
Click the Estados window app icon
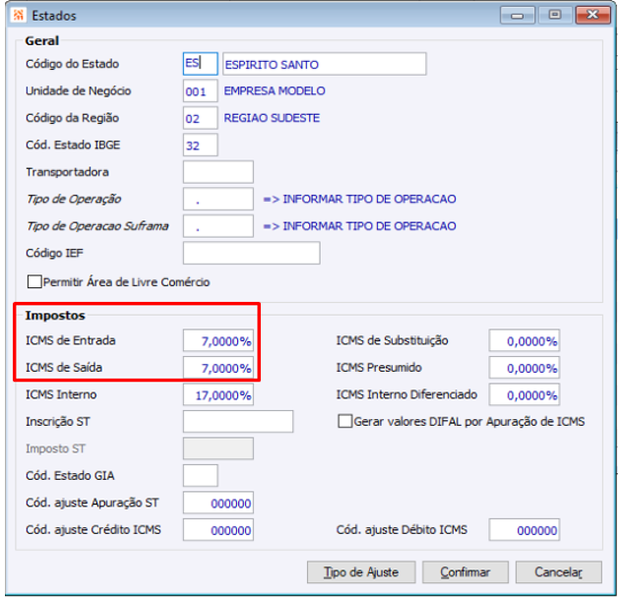(18, 15)
